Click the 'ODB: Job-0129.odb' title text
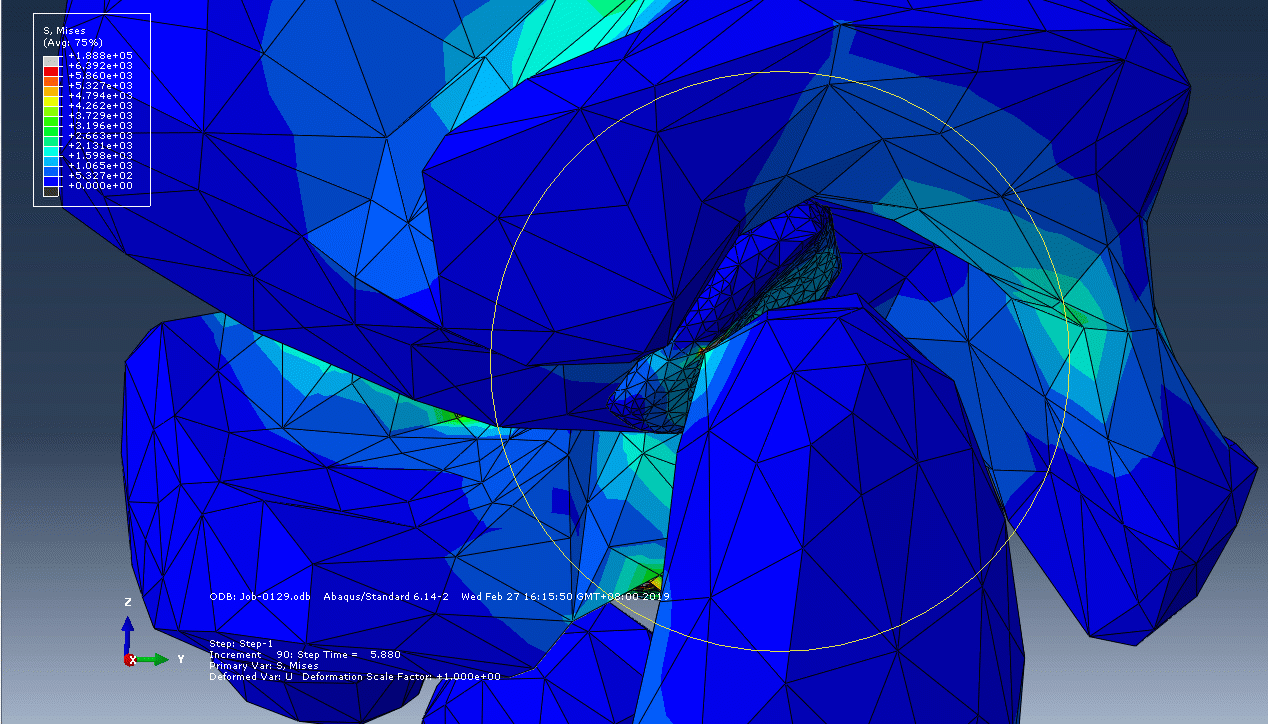The image size is (1268, 724). (x=260, y=597)
